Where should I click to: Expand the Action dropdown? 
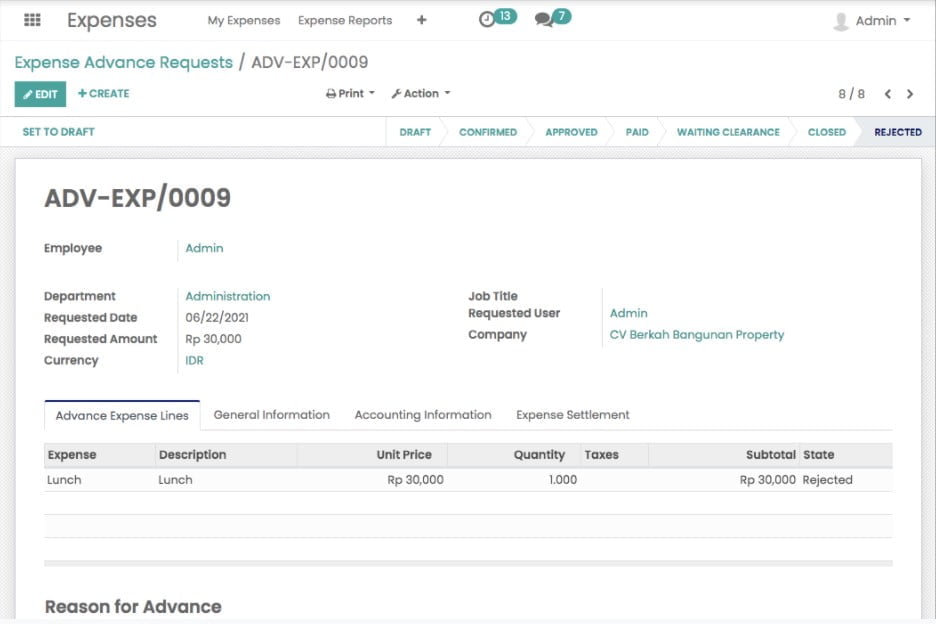coord(420,94)
